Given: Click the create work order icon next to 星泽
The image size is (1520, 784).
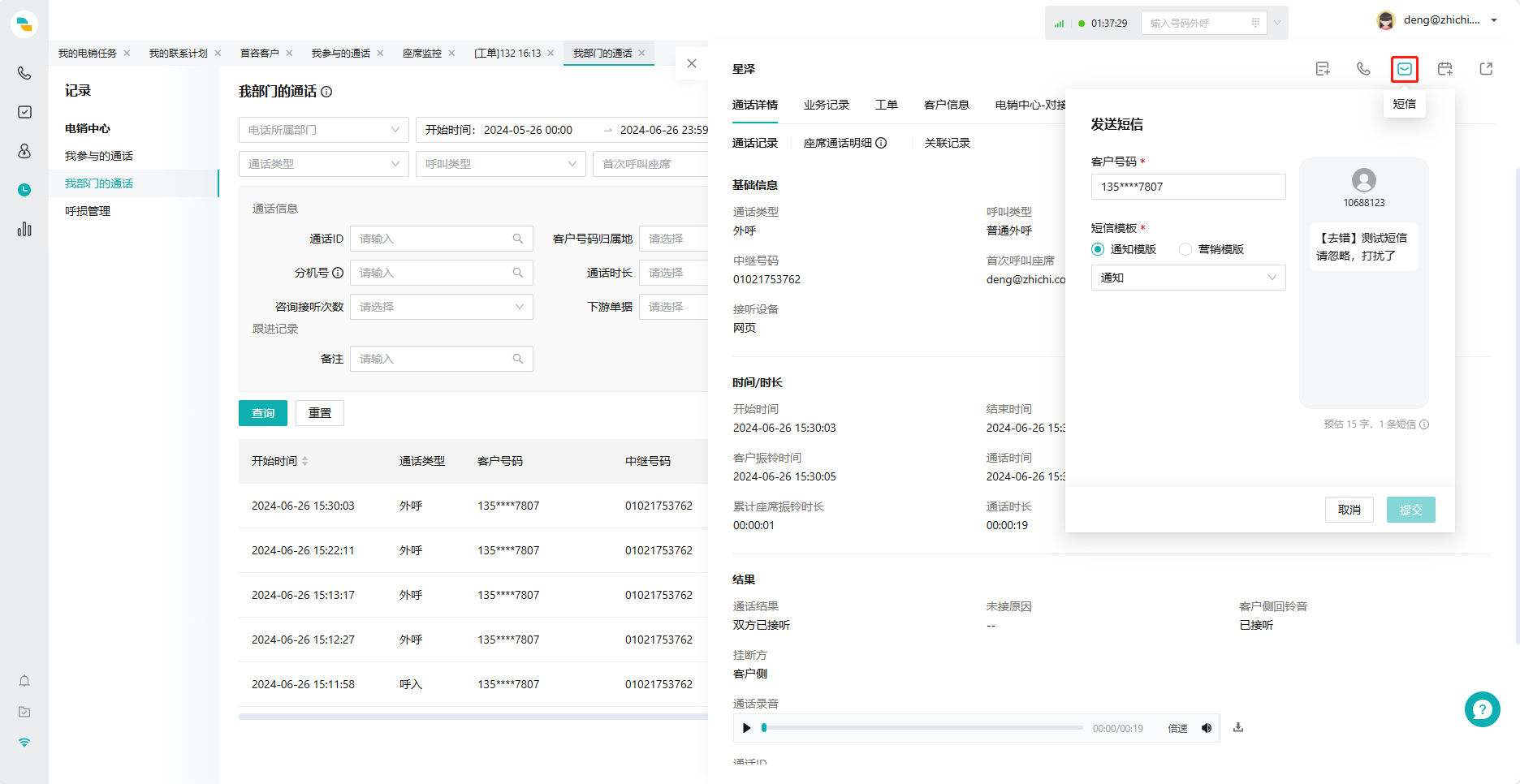Looking at the screenshot, I should click(x=1323, y=69).
